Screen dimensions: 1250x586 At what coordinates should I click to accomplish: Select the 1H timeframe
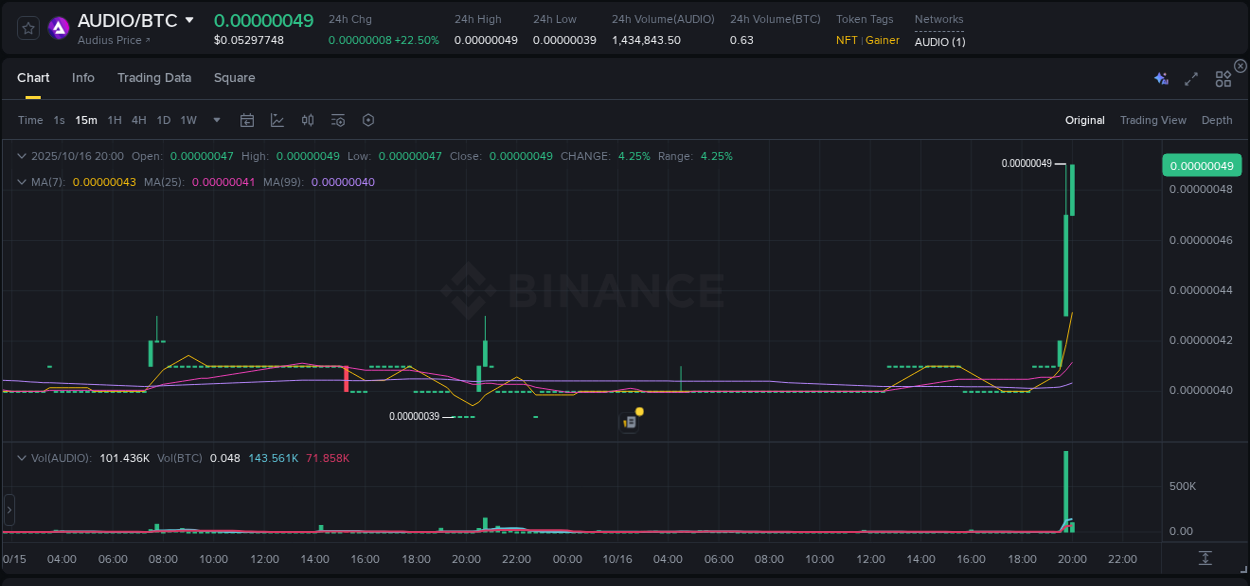tap(113, 119)
